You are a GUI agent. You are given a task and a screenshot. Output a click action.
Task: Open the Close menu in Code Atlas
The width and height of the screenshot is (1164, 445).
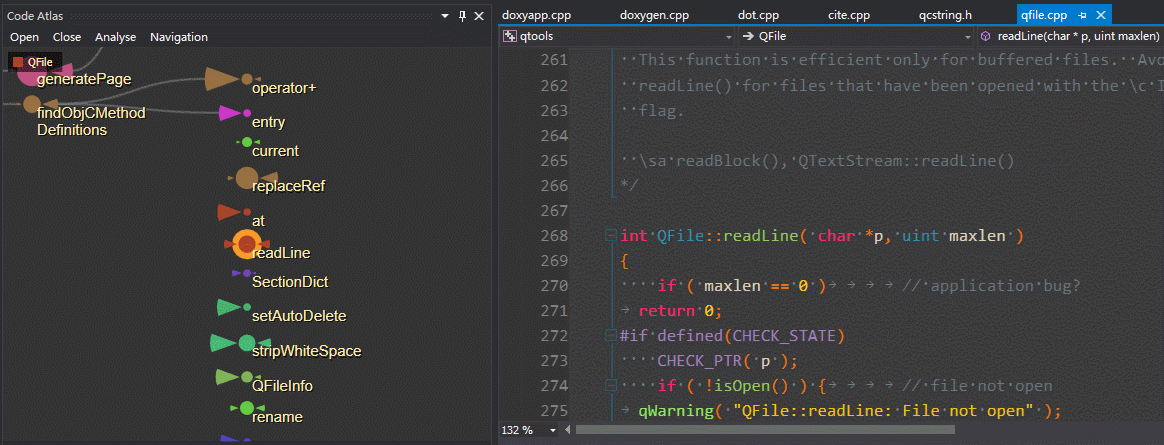(67, 37)
